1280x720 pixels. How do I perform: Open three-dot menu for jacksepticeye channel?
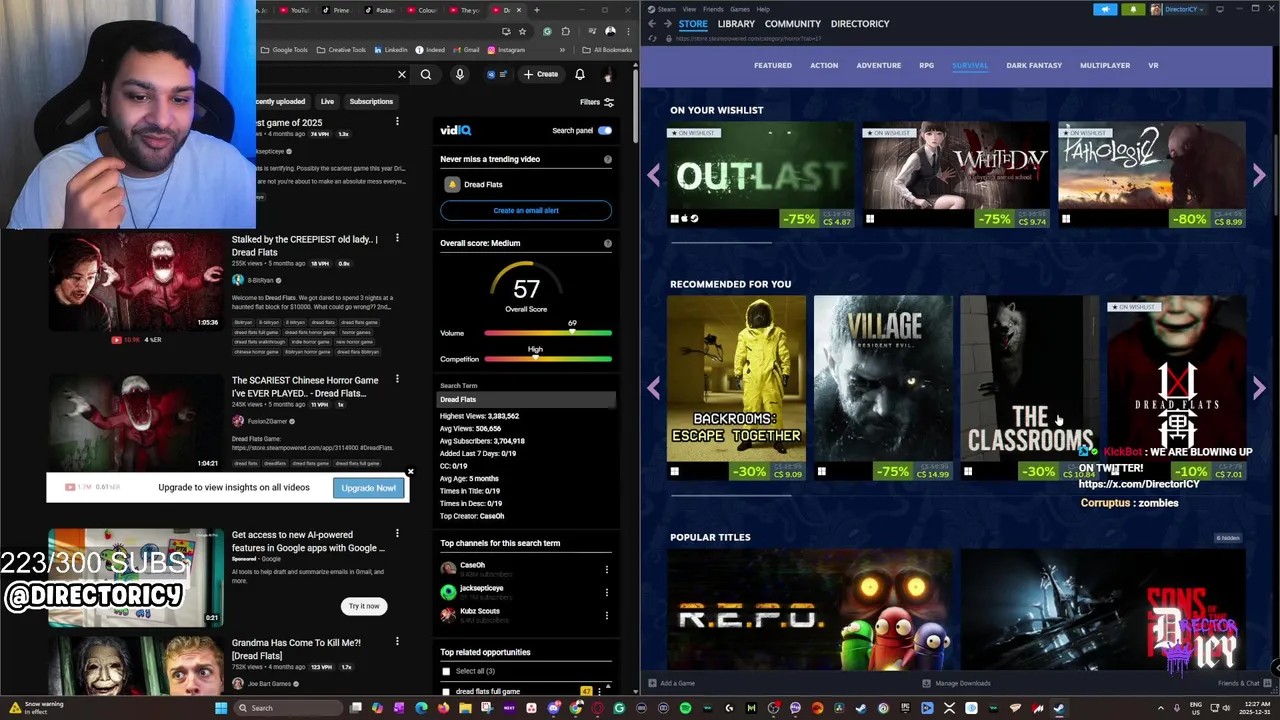(x=606, y=592)
